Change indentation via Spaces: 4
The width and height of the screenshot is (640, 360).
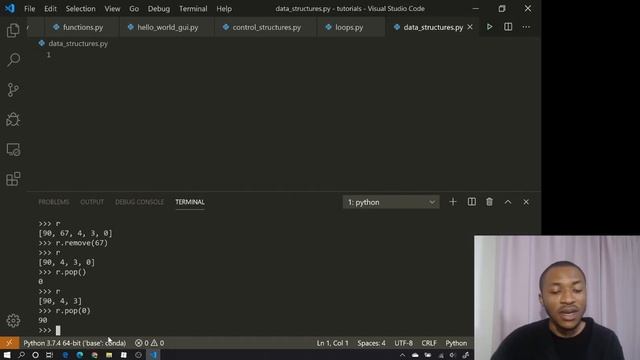pos(371,343)
